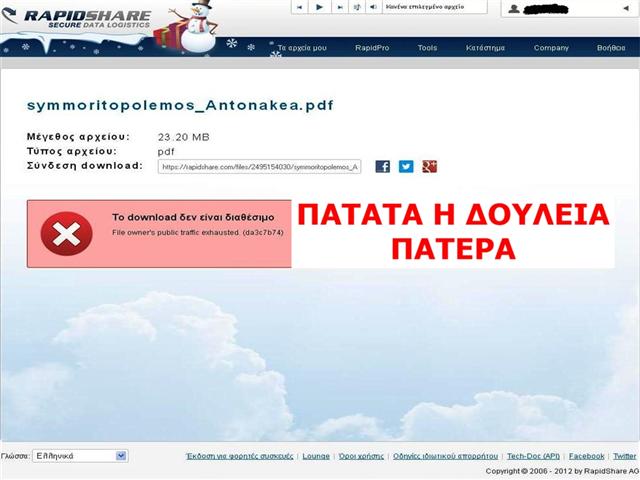
Task: Click the download link URL field
Action: point(260,166)
